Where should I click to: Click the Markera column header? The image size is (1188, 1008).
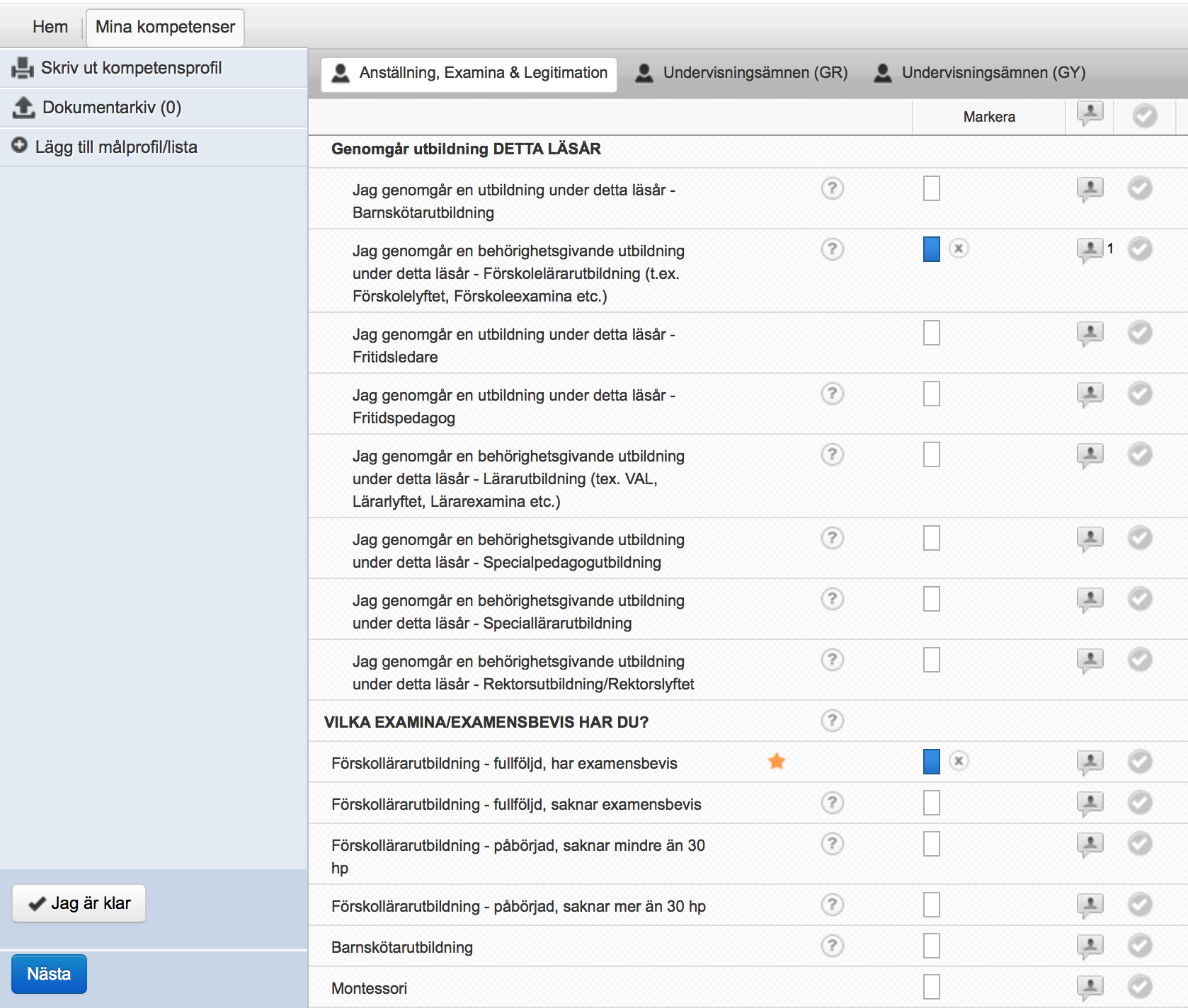989,117
